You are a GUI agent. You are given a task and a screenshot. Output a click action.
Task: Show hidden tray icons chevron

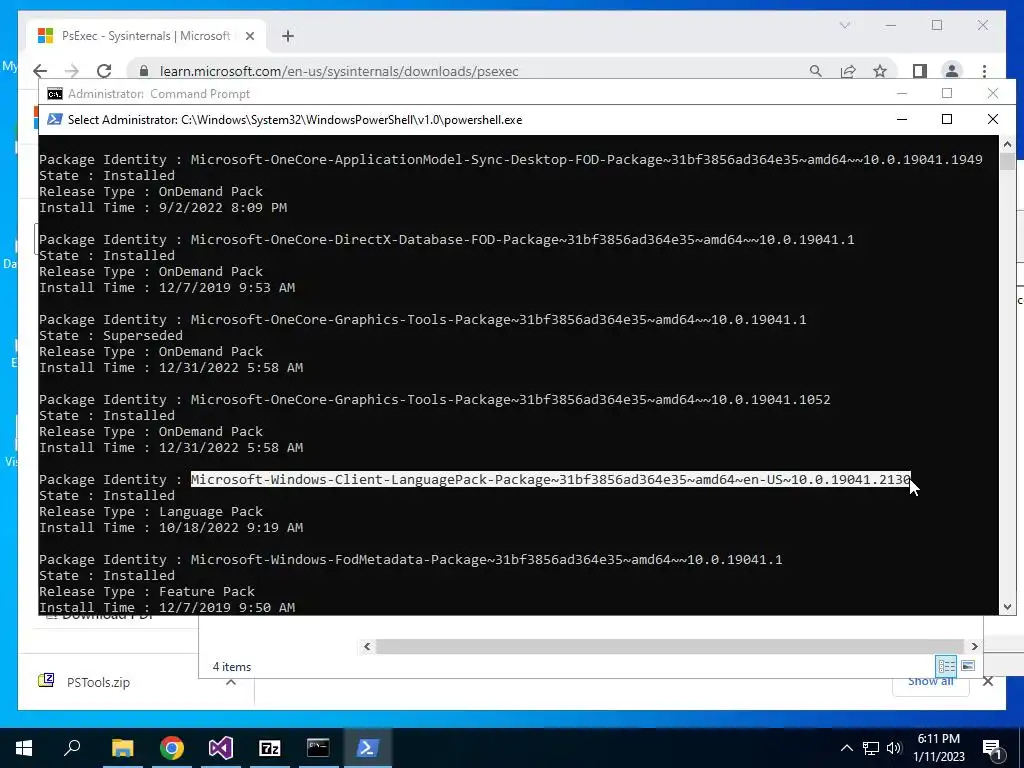[846, 748]
